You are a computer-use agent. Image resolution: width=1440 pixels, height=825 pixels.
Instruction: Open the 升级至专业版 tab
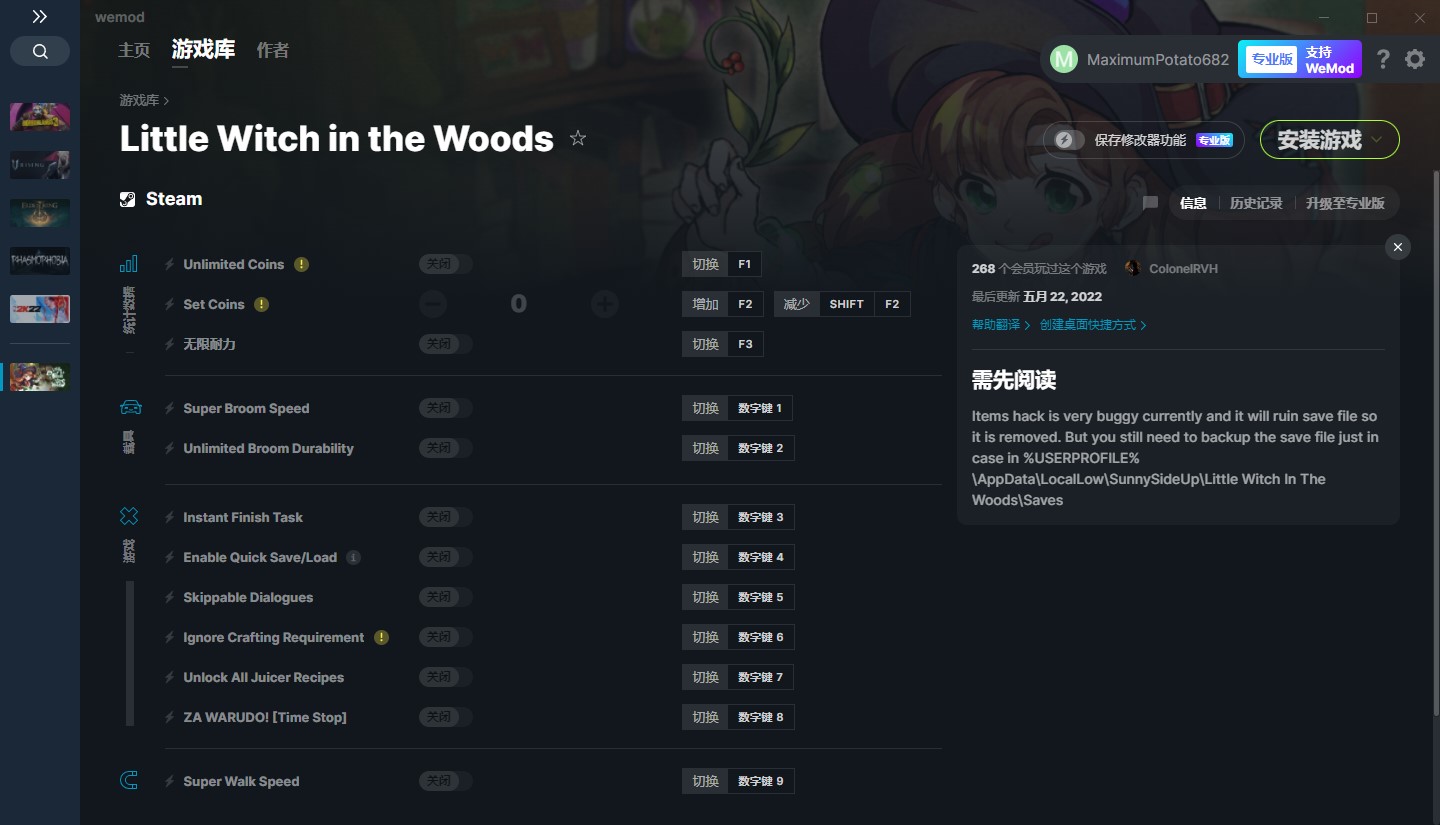(1345, 203)
